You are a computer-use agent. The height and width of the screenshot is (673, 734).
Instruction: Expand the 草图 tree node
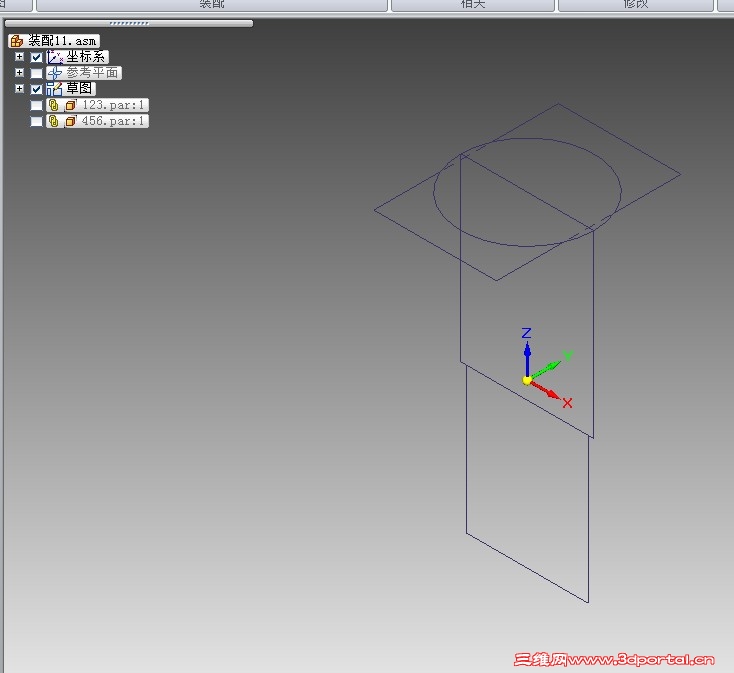[x=19, y=88]
